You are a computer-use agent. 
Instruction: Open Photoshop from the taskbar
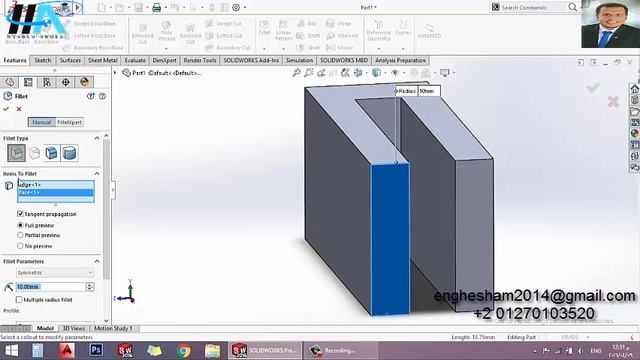tap(96, 350)
